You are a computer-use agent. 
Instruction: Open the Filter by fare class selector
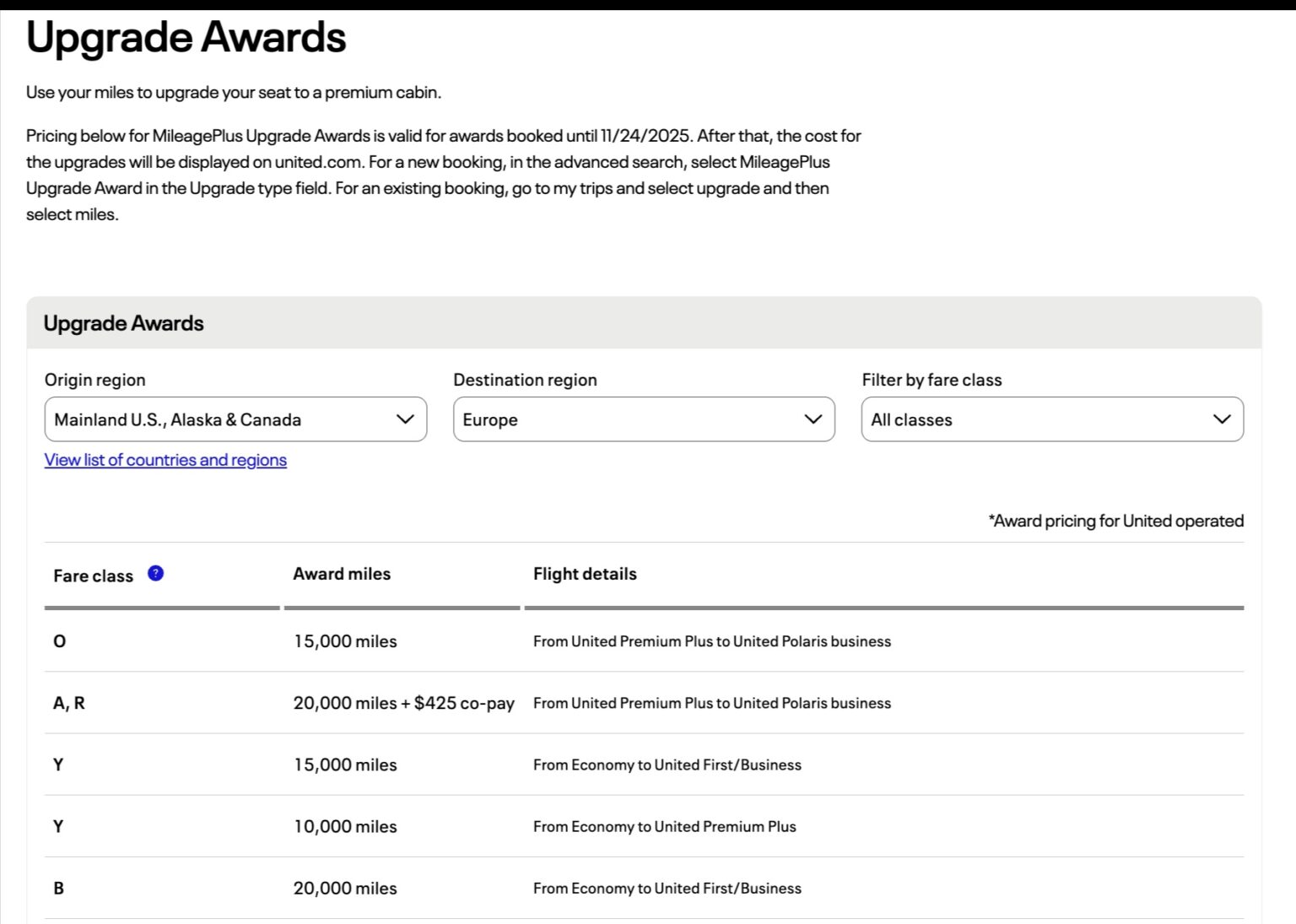1052,419
